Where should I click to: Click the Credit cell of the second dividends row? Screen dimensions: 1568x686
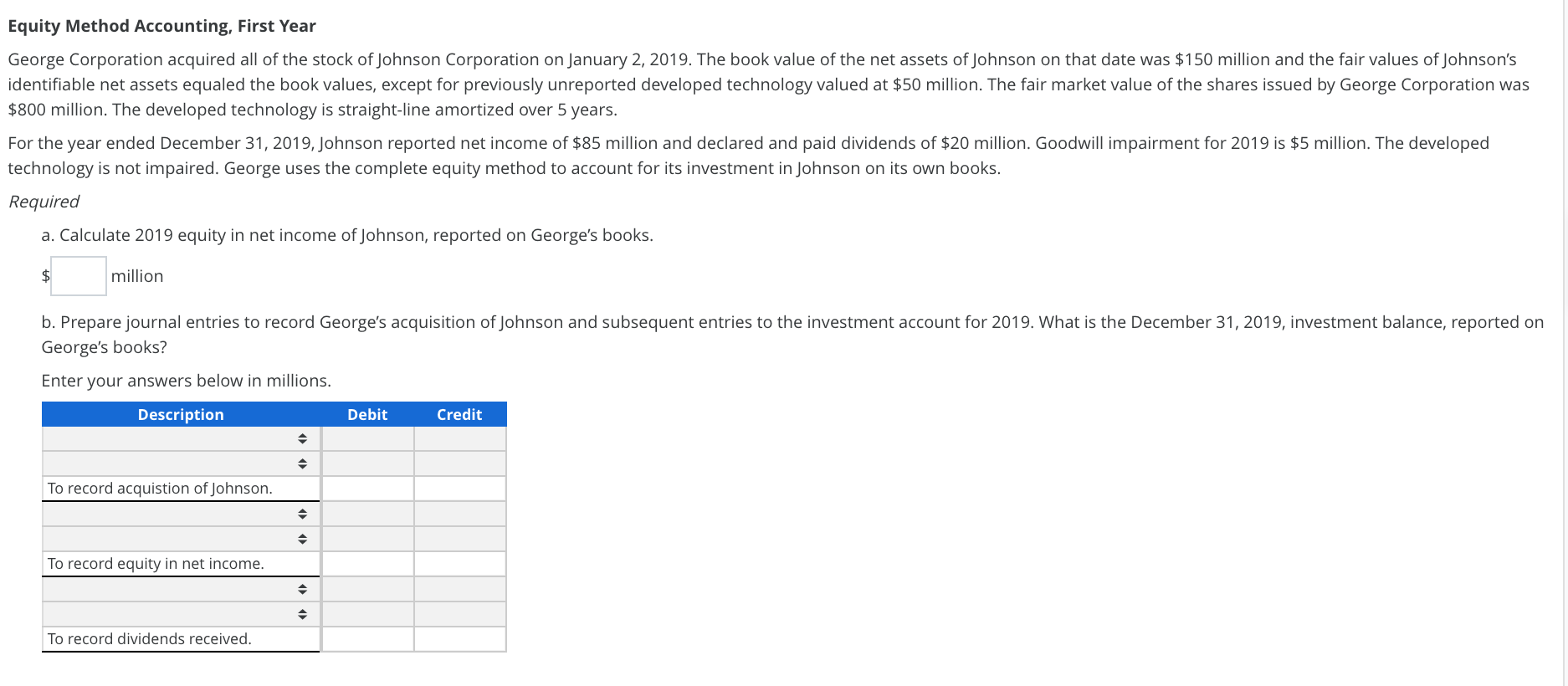point(460,613)
